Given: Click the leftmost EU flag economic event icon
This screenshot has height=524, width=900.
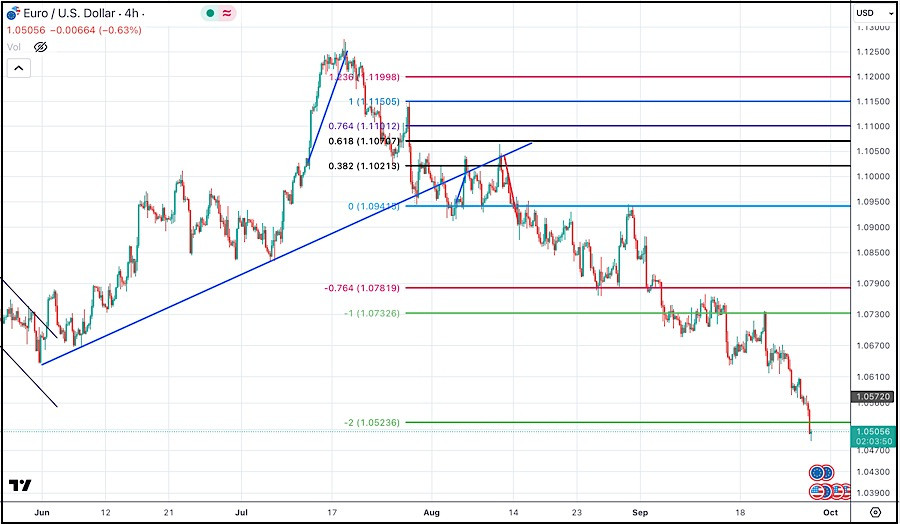Looking at the screenshot, I should click(817, 473).
